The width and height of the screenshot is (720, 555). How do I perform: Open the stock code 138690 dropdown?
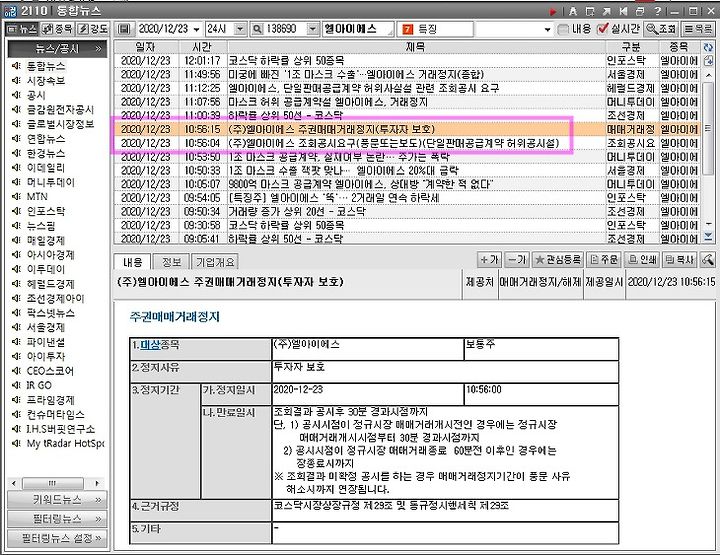click(x=312, y=29)
